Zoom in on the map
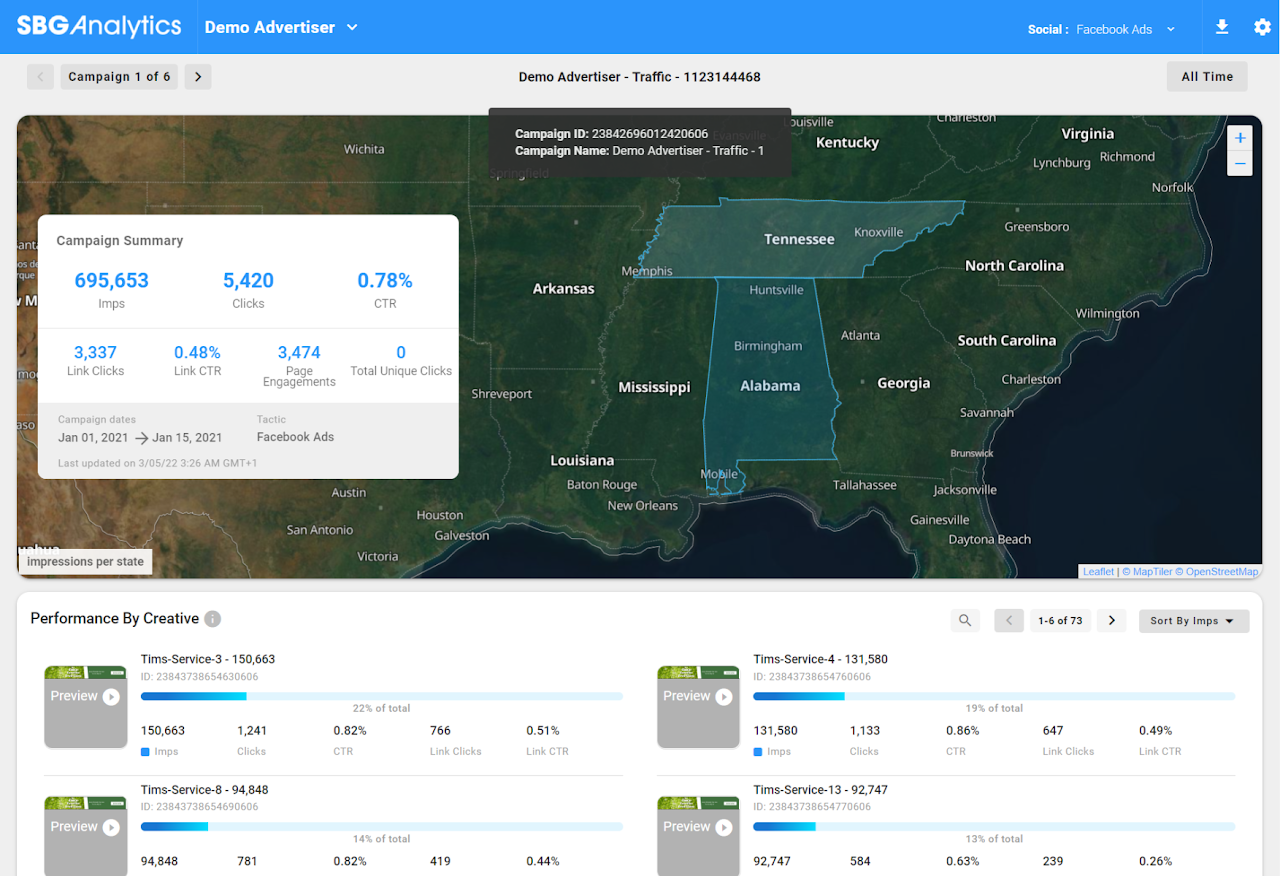1280x876 pixels. click(x=1239, y=138)
